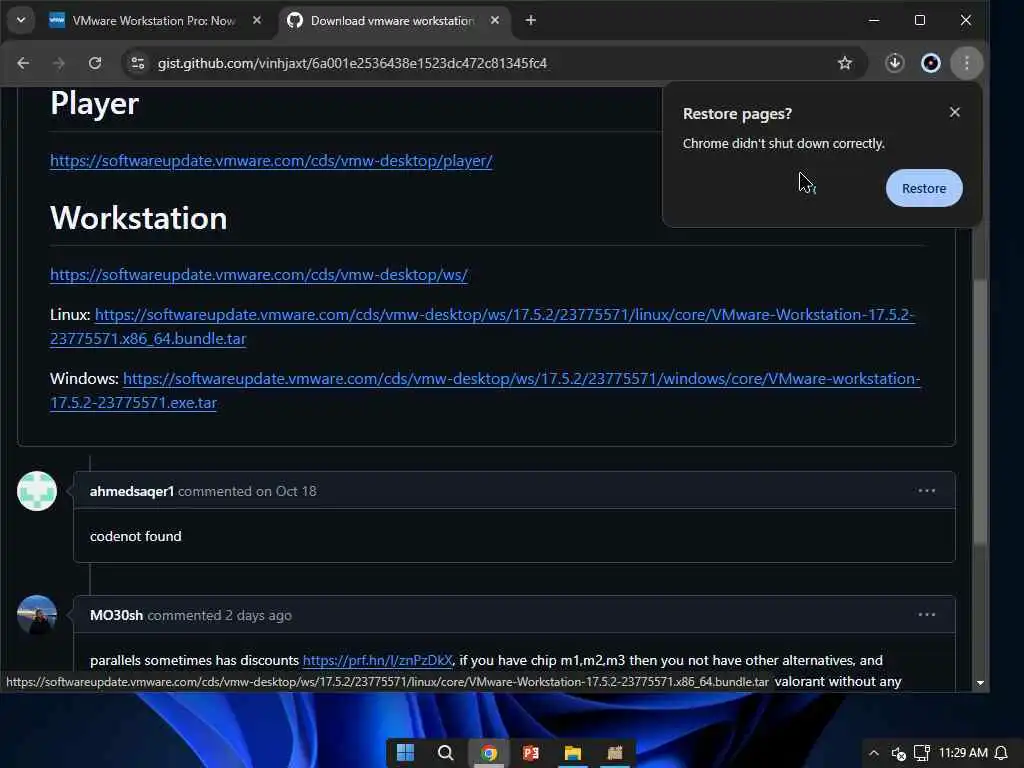This screenshot has width=1024, height=768.
Task: Click the 'codenot found' comment text
Action: [136, 536]
